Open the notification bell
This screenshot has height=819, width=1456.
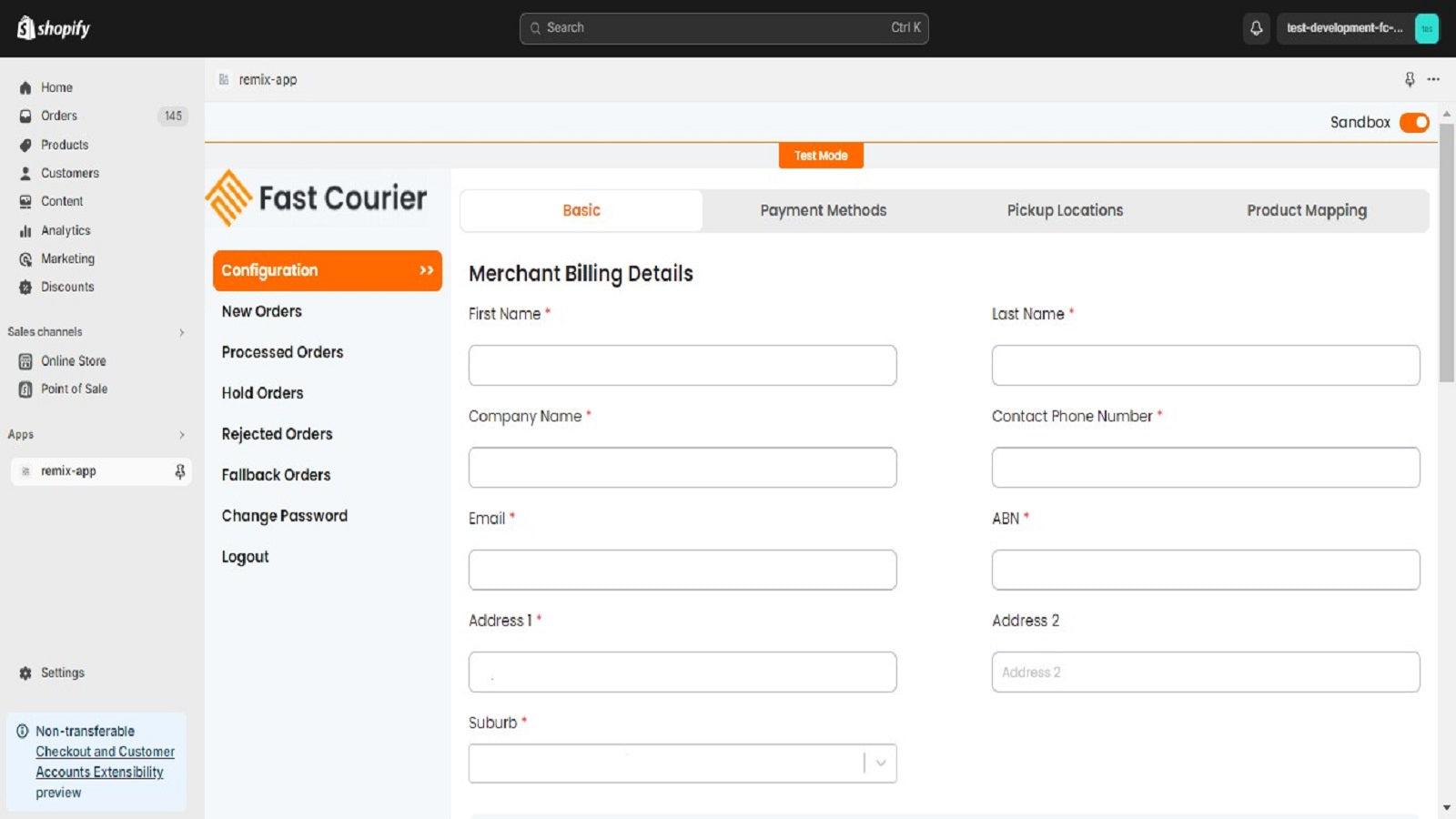click(x=1257, y=28)
